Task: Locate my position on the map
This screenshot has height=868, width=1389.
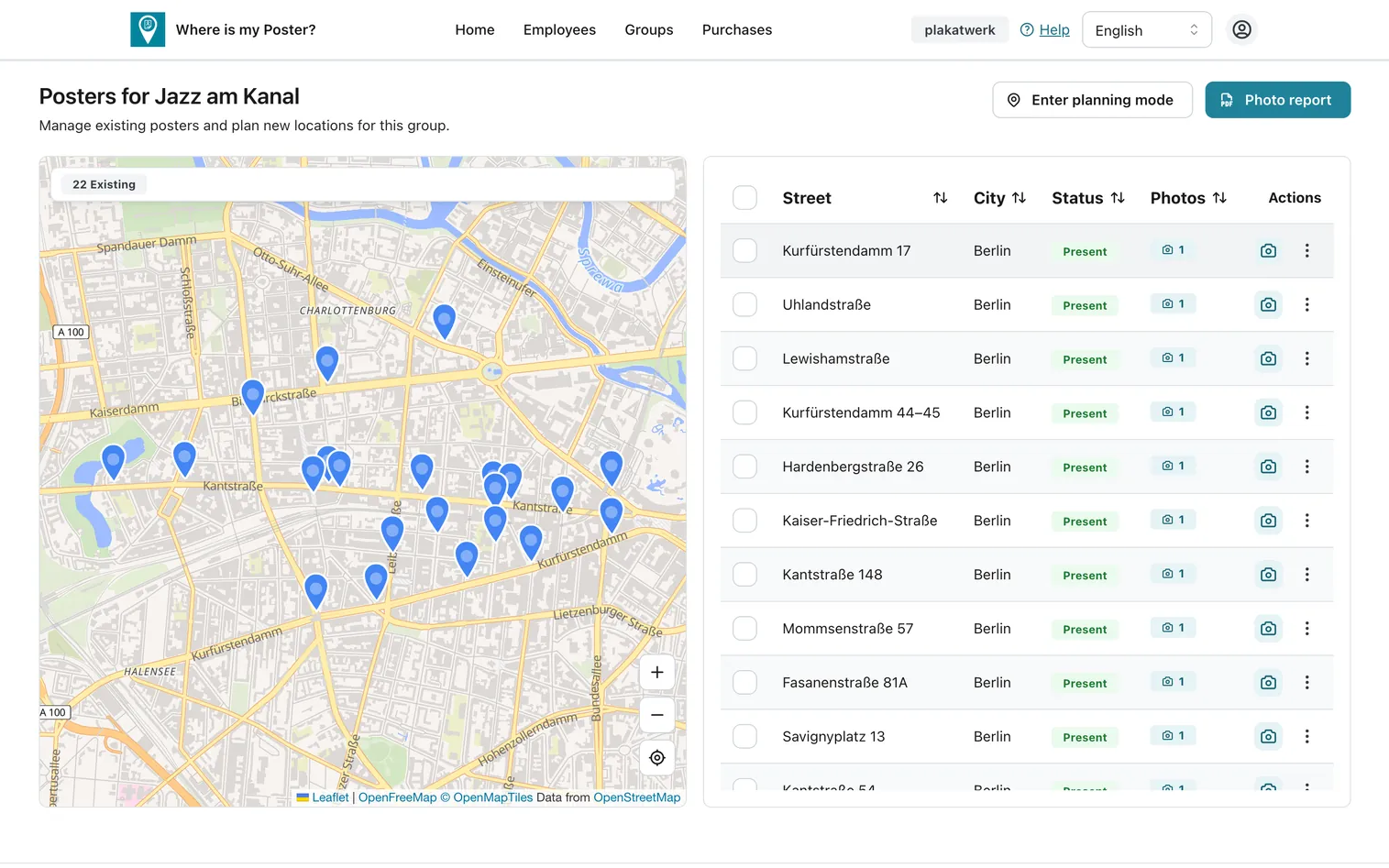Action: click(x=656, y=758)
